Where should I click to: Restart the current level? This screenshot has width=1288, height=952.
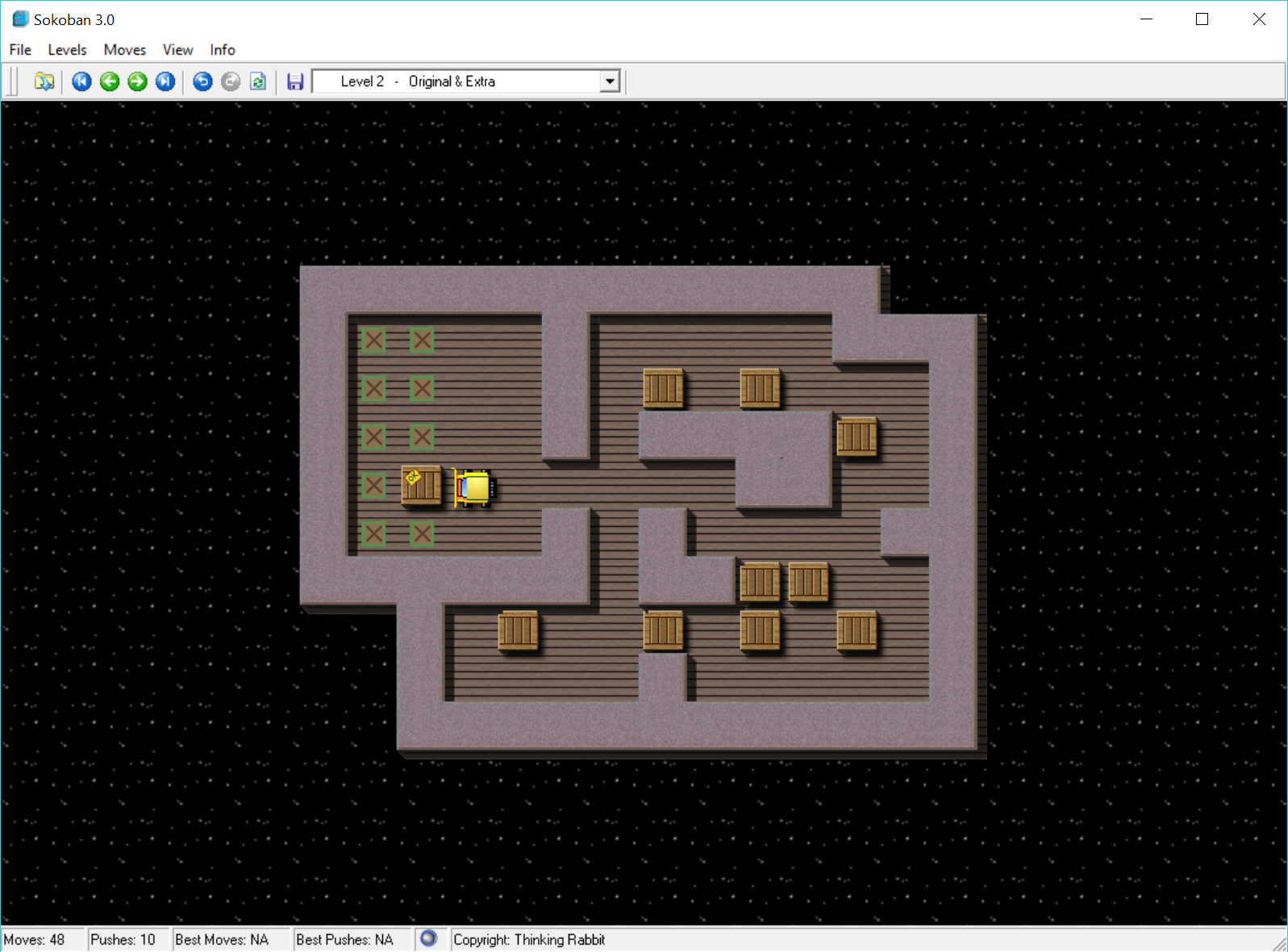coord(258,81)
